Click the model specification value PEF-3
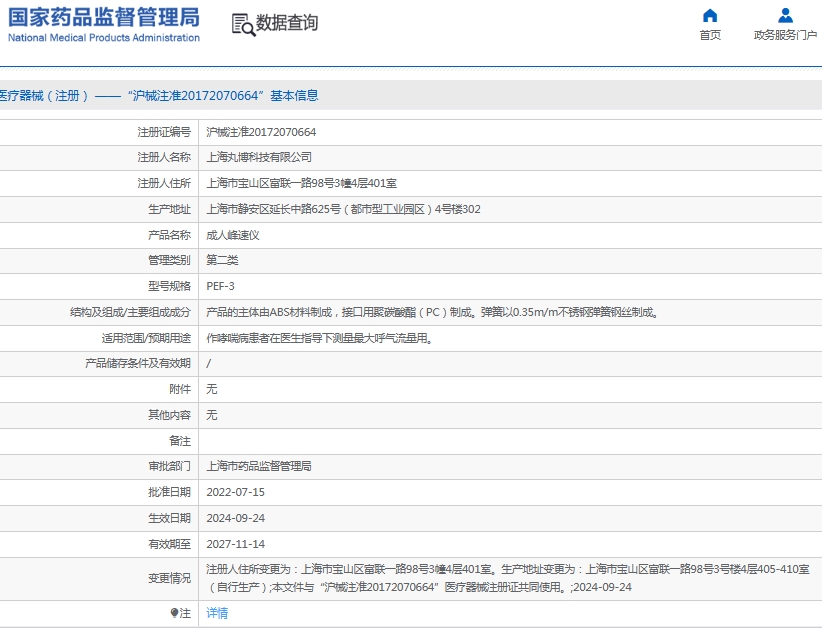This screenshot has width=822, height=633. coord(220,286)
